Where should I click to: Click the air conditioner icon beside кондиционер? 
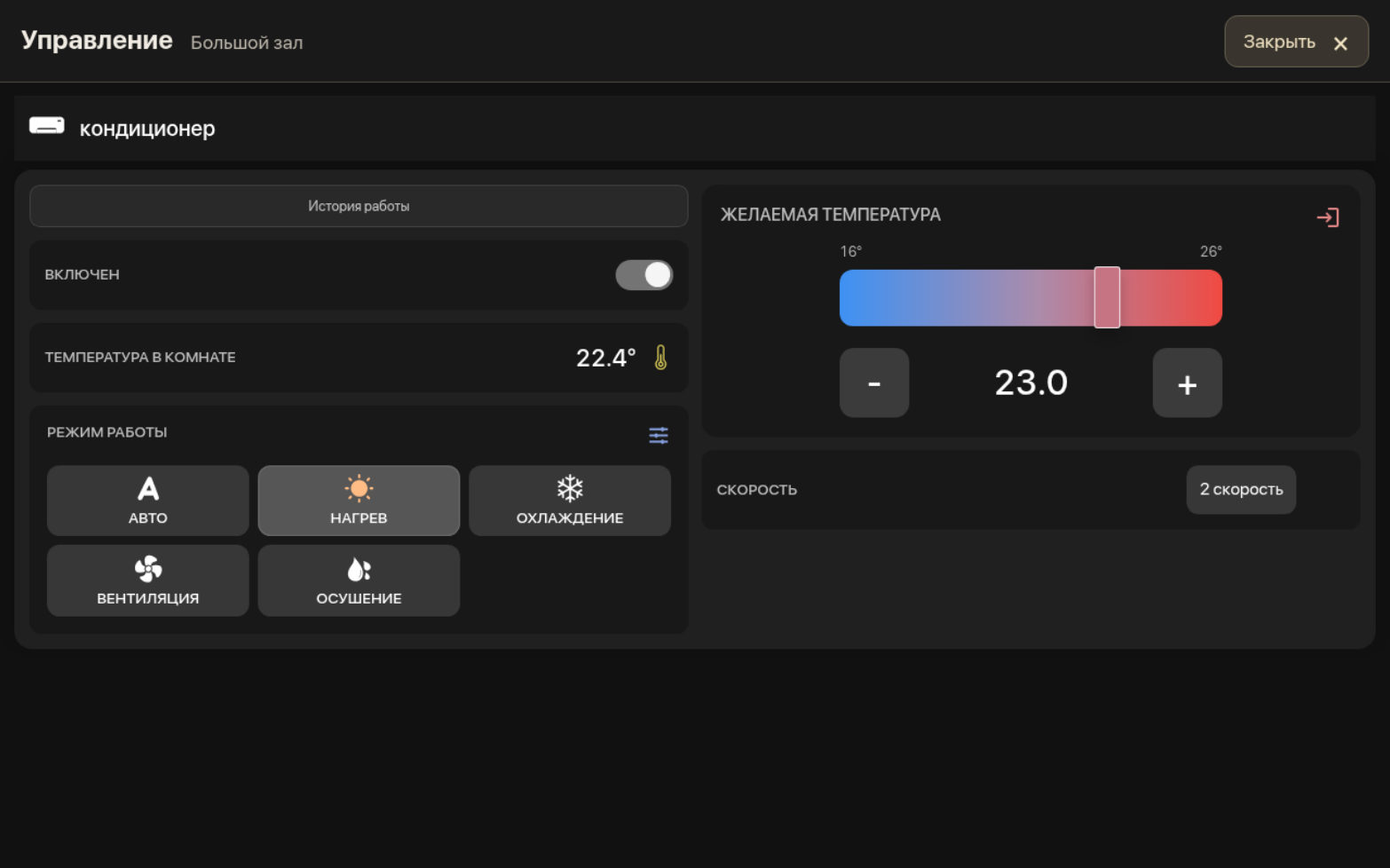[47, 126]
